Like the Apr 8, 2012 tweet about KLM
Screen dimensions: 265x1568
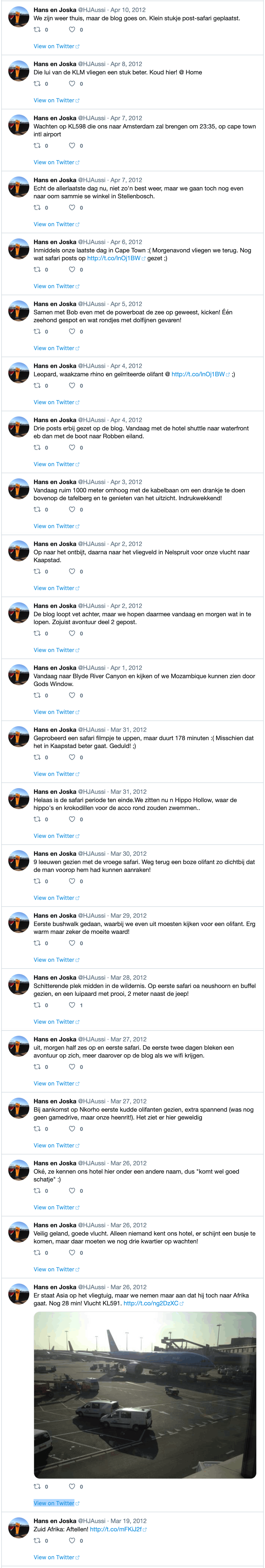click(72, 84)
